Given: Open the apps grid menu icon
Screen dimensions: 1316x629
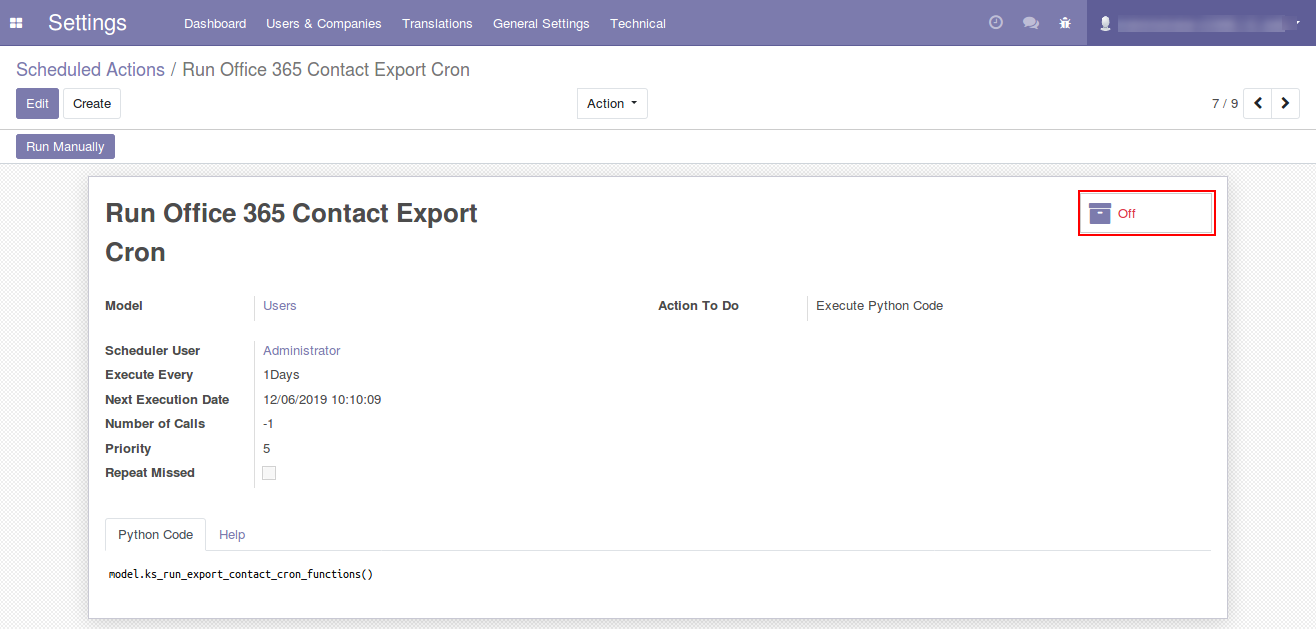Looking at the screenshot, I should click(16, 23).
